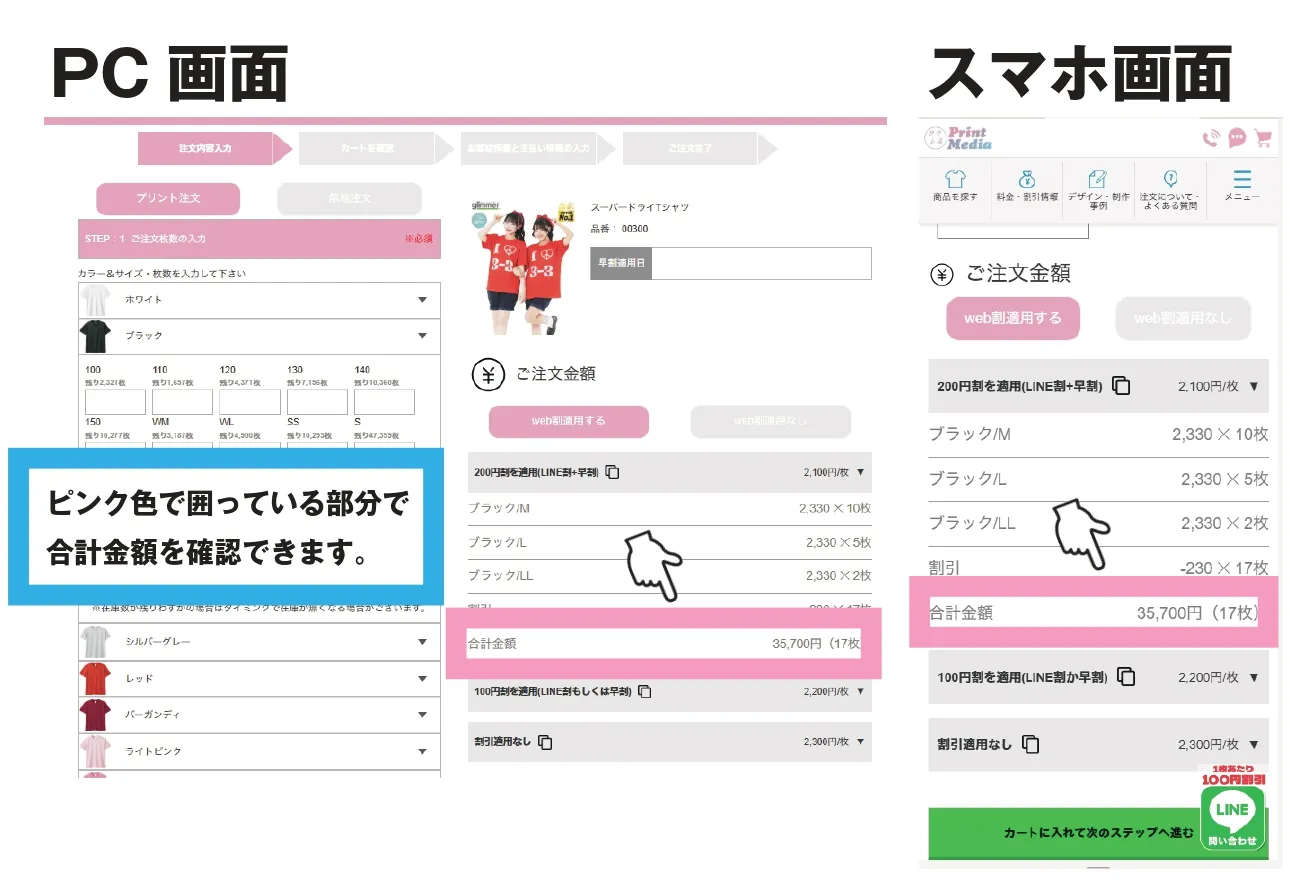Expand the シルバーグレー color row

(x=259, y=641)
